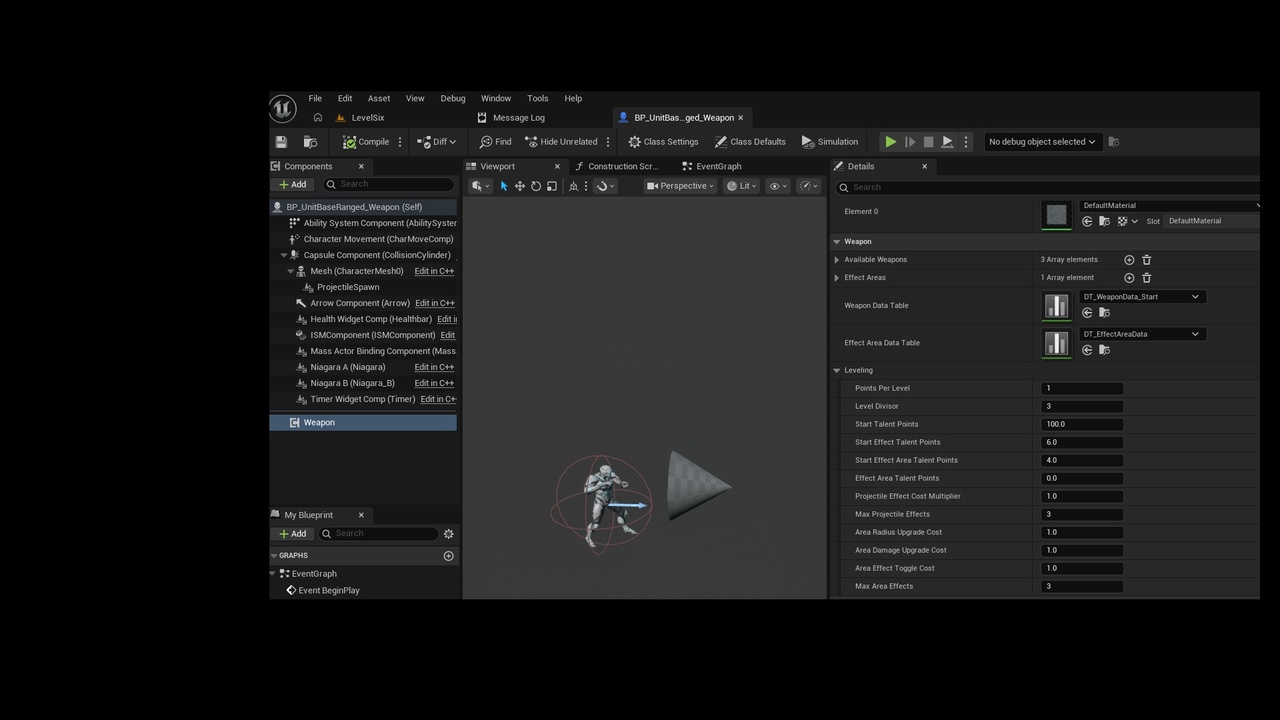
Task: Click the find debug object icon
Action: (1114, 142)
